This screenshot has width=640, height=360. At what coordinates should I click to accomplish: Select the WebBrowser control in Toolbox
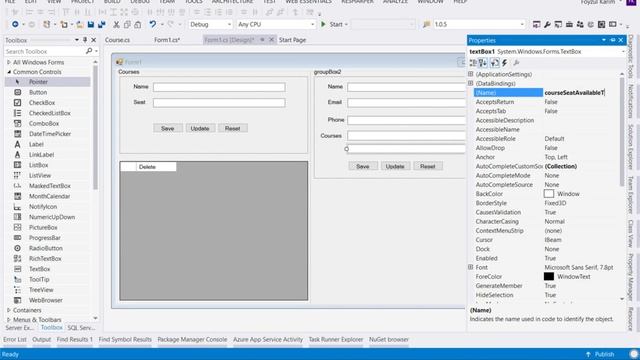45,300
